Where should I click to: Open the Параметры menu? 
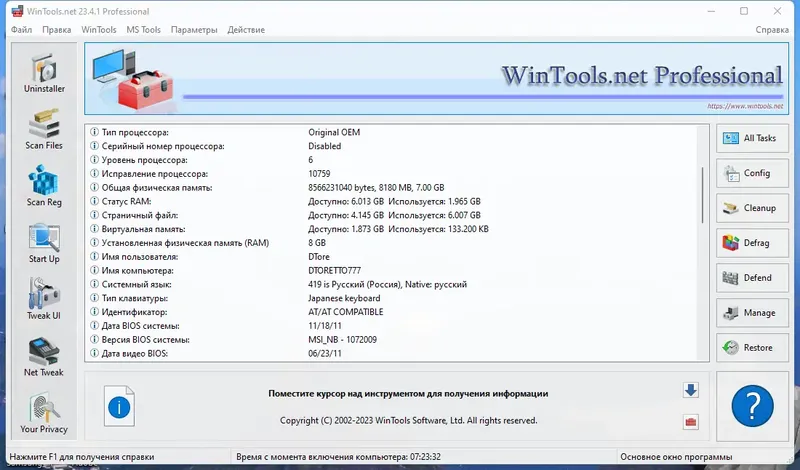194,30
